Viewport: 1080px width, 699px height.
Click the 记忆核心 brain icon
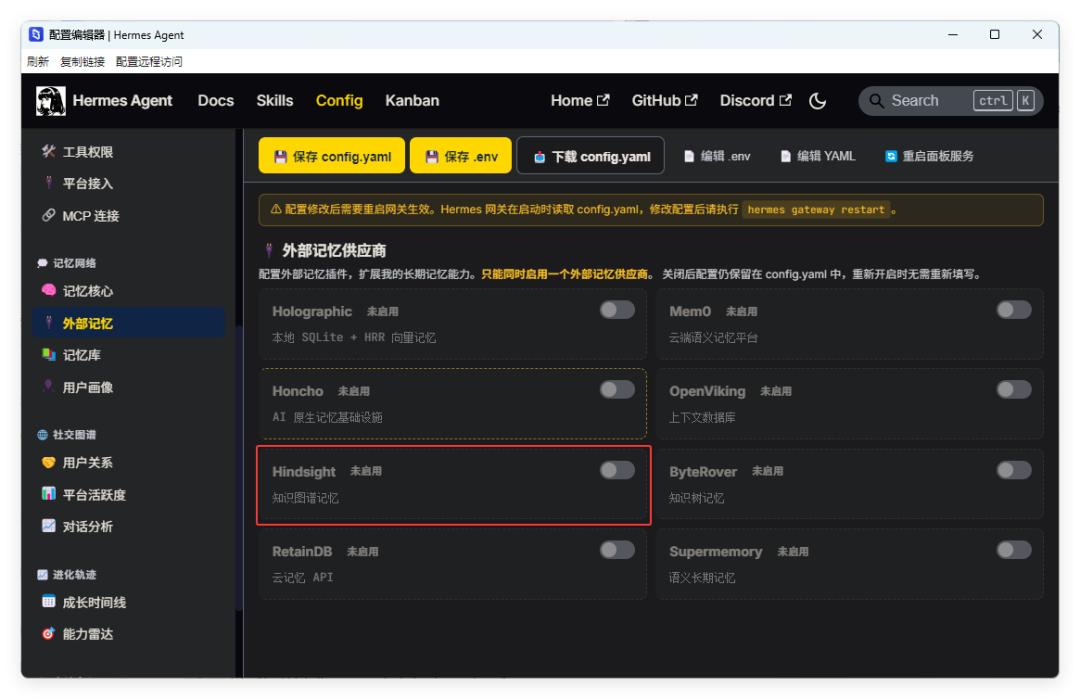click(x=48, y=291)
